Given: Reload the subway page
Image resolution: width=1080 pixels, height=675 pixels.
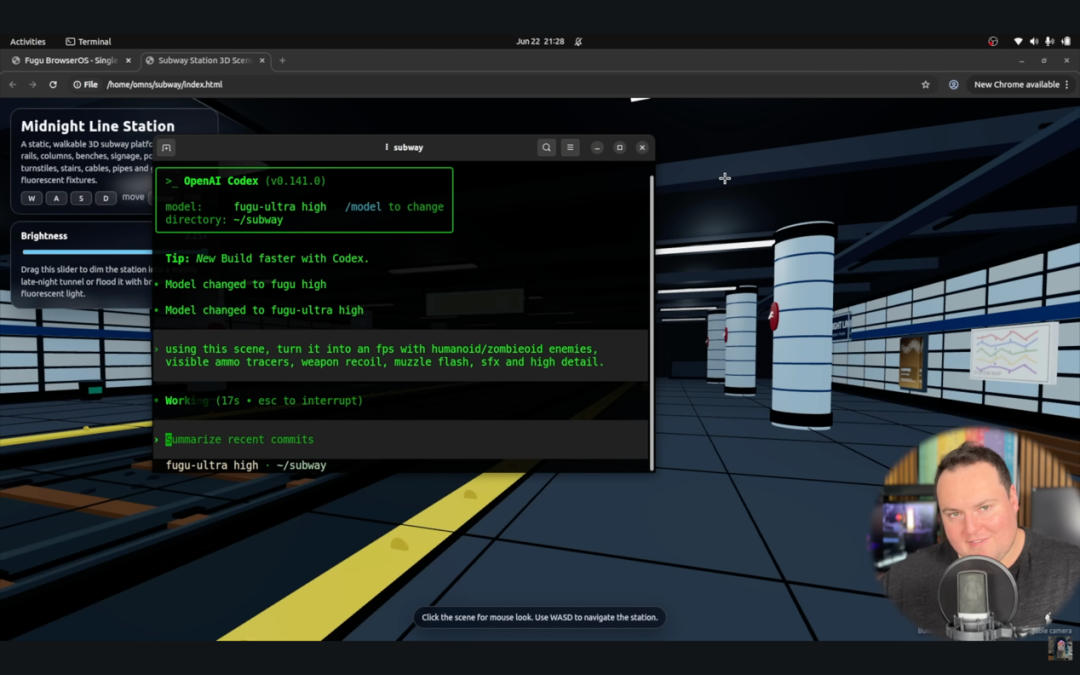Looking at the screenshot, I should pyautogui.click(x=53, y=85).
